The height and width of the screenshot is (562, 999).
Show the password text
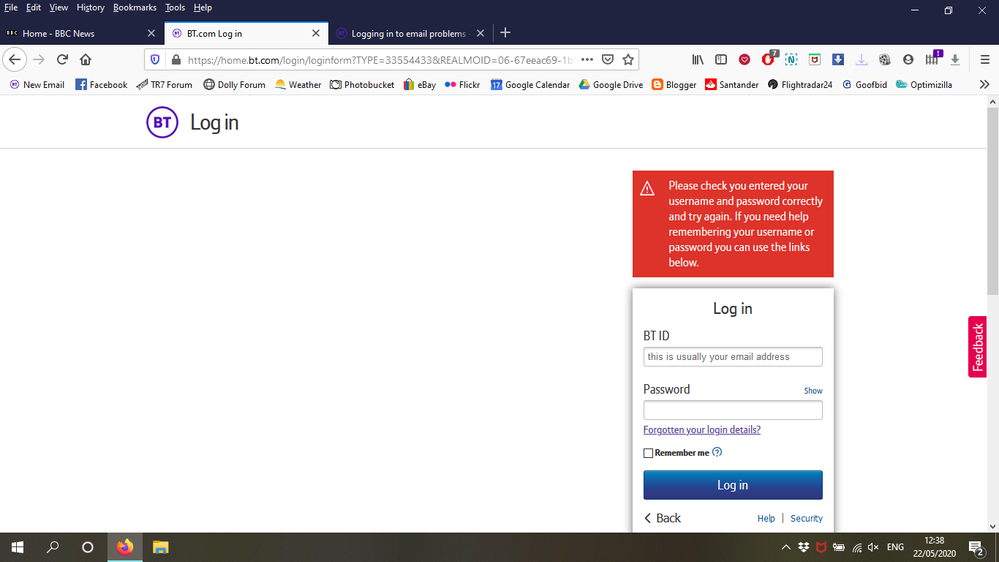tap(813, 391)
